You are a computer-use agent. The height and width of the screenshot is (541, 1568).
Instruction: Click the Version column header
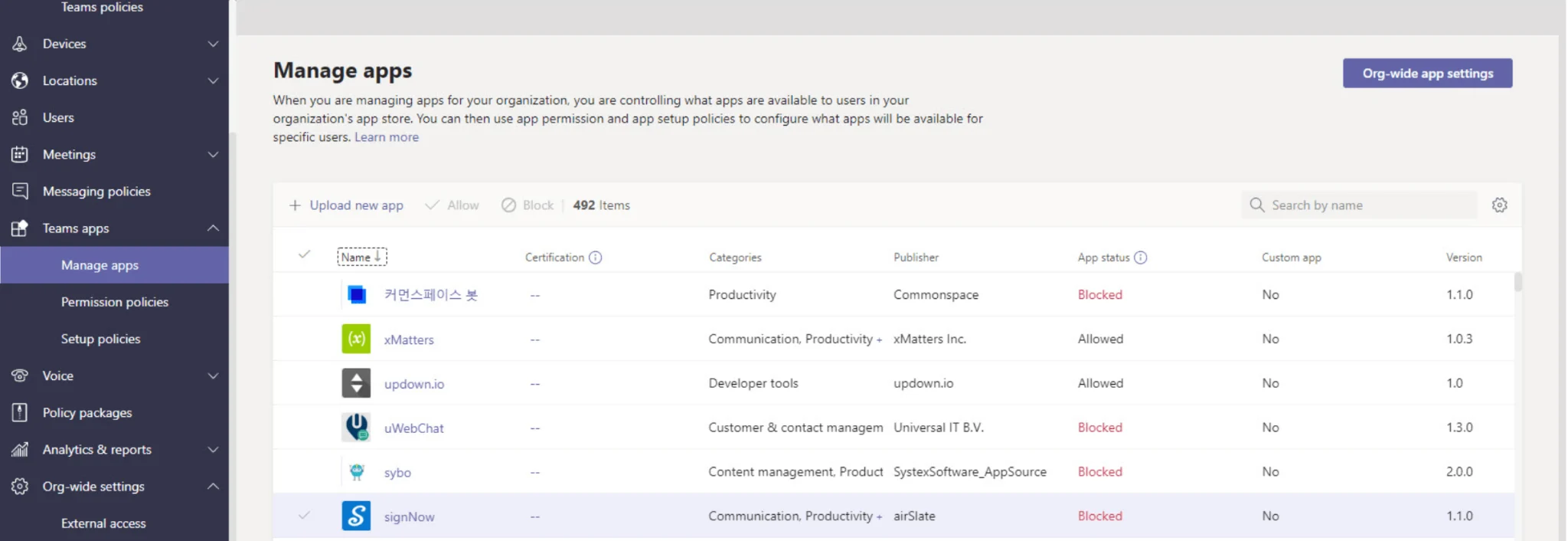click(1464, 257)
